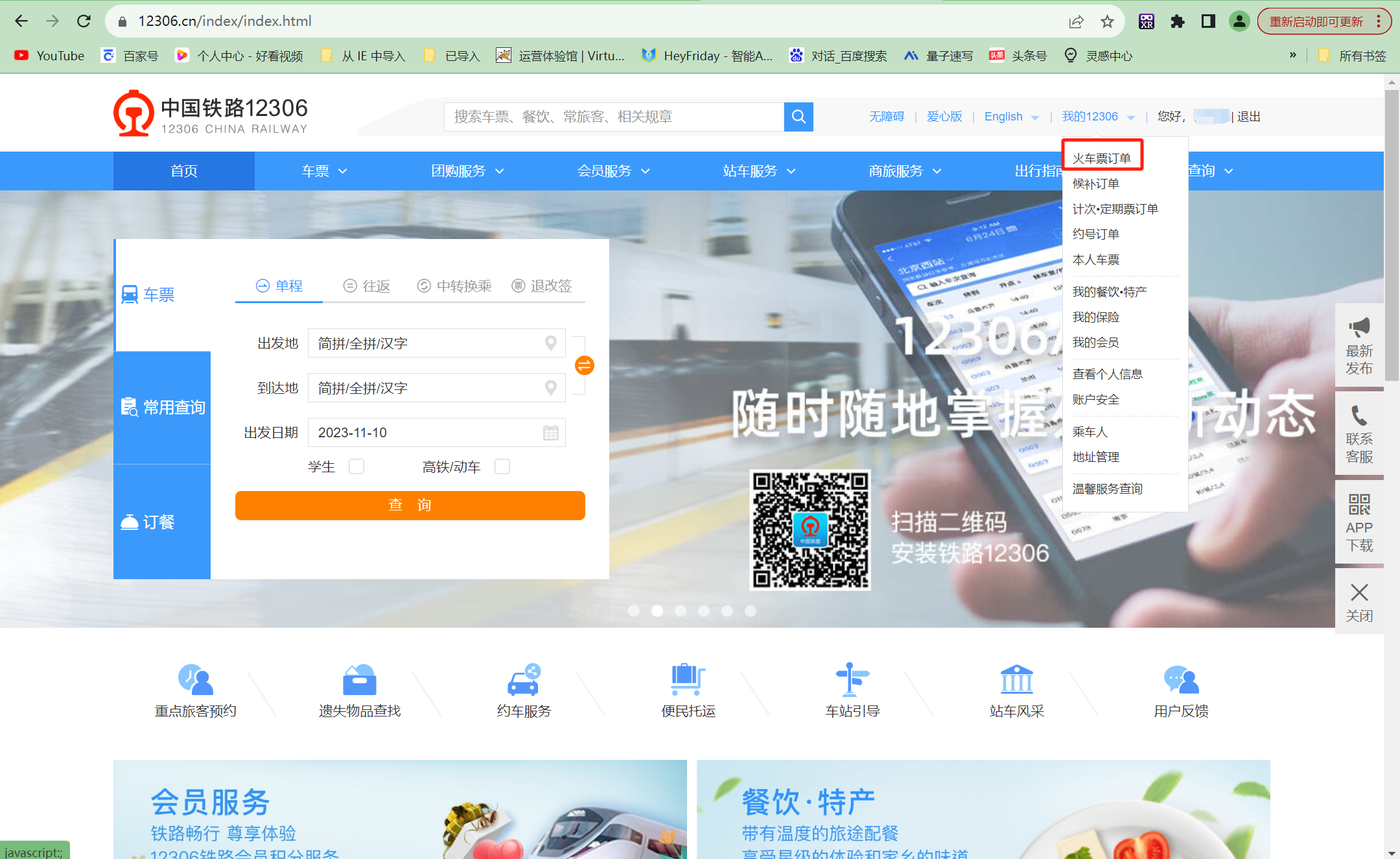Screen dimensions: 1400x859
Task: Select 本人车票 personal tickets menu item
Action: point(1097,259)
